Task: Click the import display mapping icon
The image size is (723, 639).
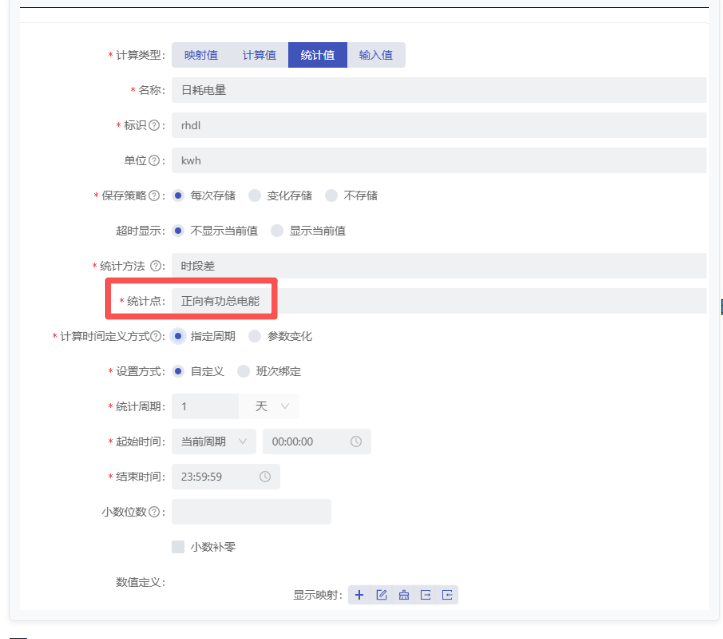Action: click(447, 595)
